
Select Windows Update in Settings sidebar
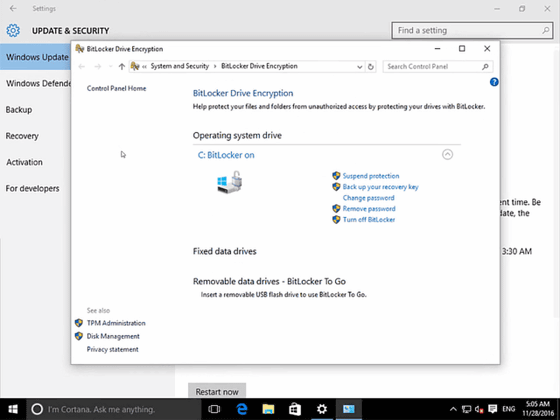35,57
